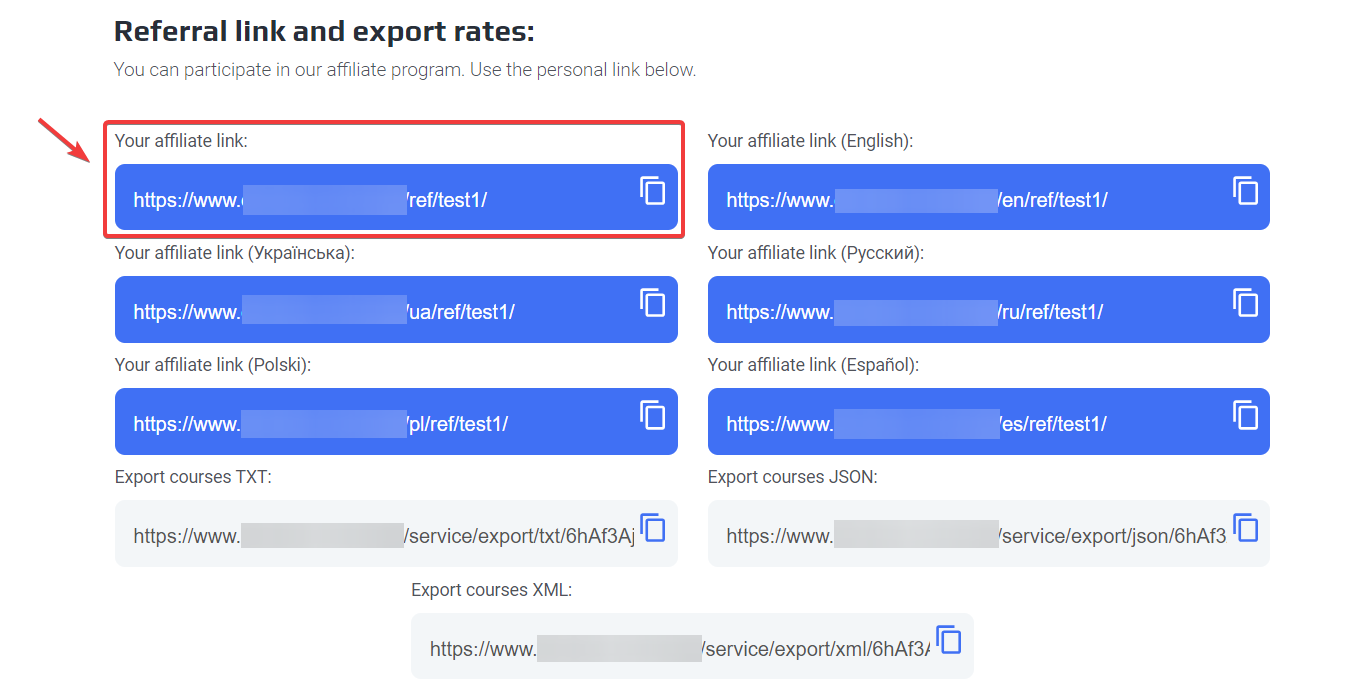Click the 'Export courses XML:' label
1354x690 pixels.
pos(491,590)
